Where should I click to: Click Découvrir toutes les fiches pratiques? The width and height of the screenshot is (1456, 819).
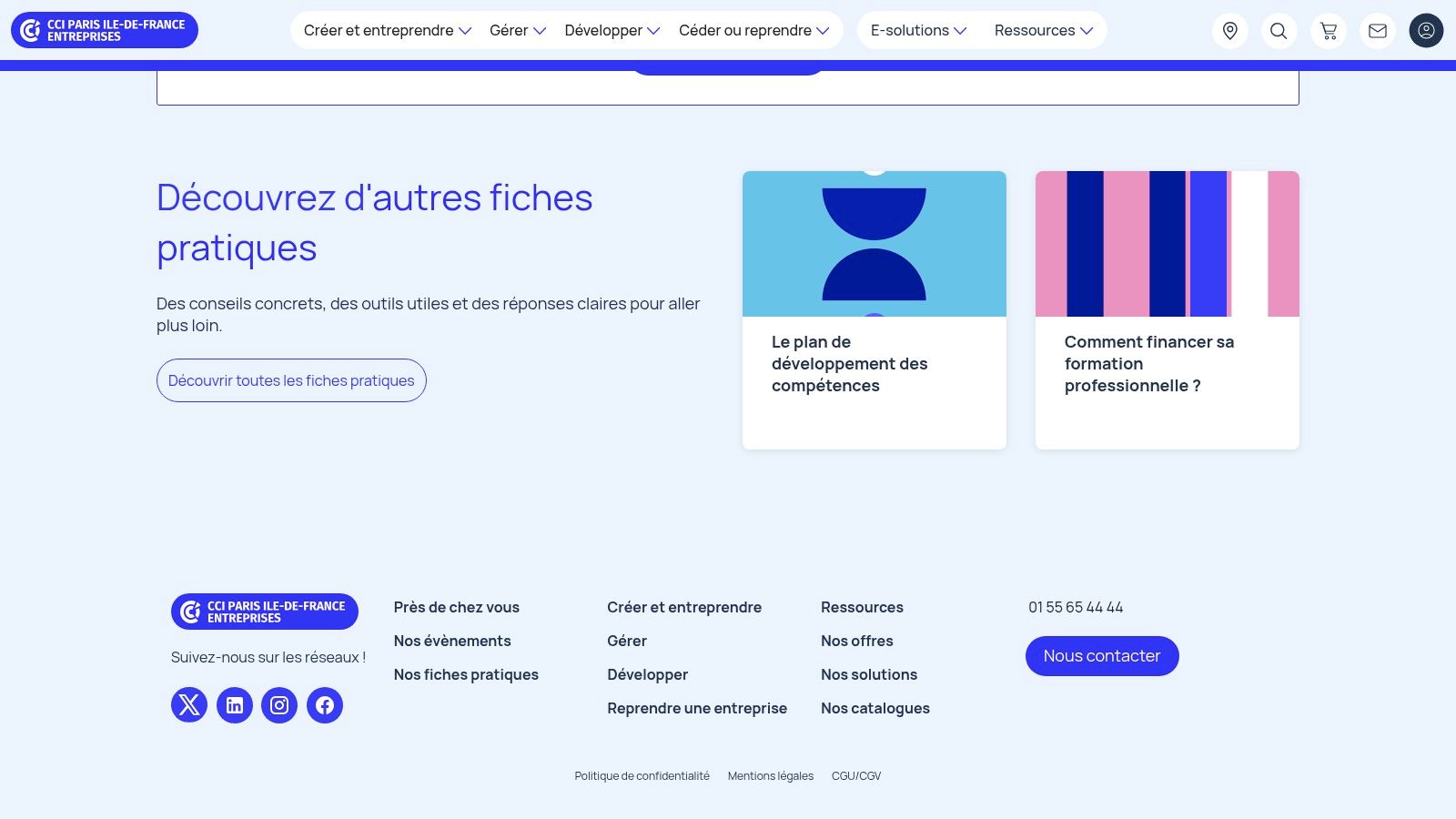[291, 379]
